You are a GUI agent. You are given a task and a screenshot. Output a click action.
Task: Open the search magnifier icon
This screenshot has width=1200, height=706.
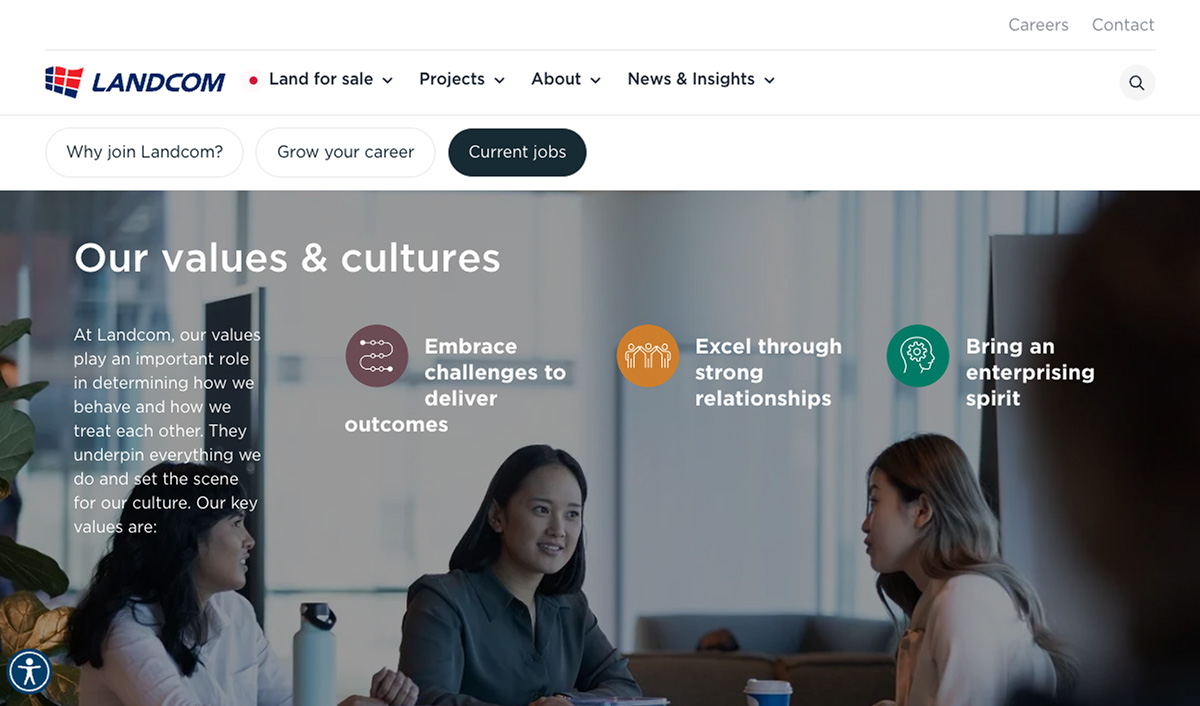pos(1137,83)
